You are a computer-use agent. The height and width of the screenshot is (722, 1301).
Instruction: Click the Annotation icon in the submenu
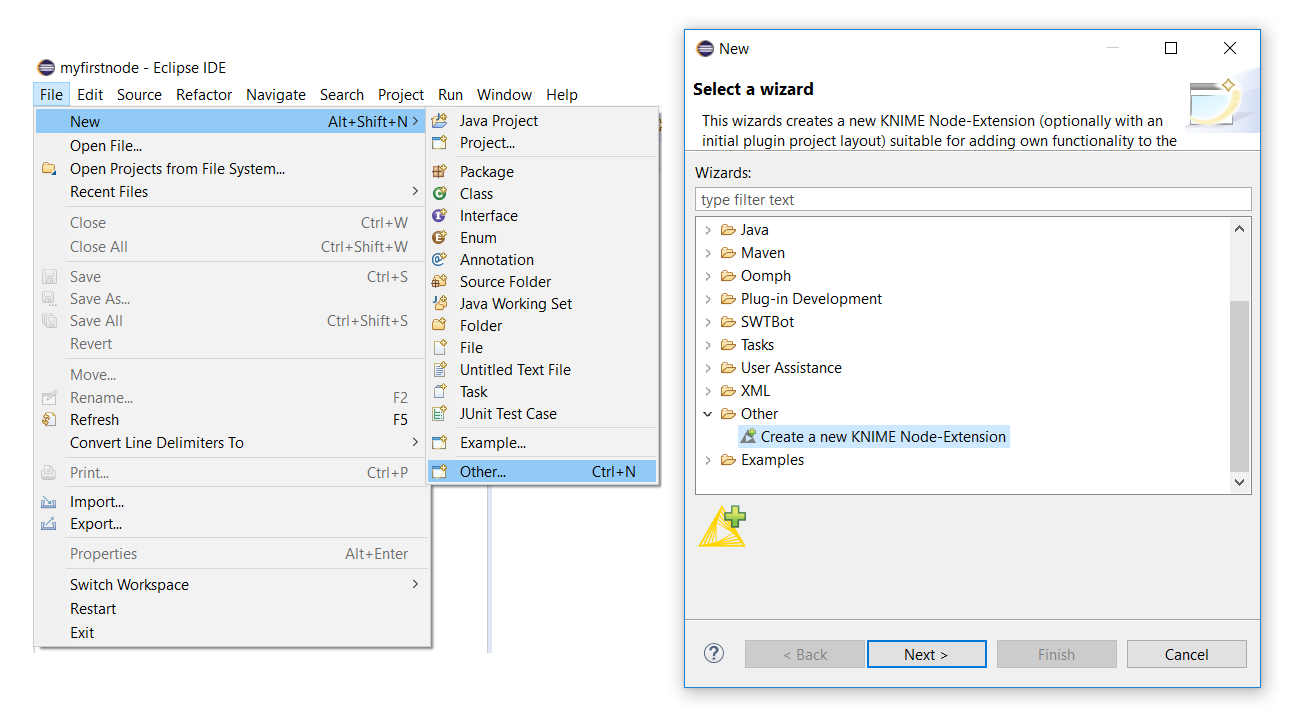(439, 260)
